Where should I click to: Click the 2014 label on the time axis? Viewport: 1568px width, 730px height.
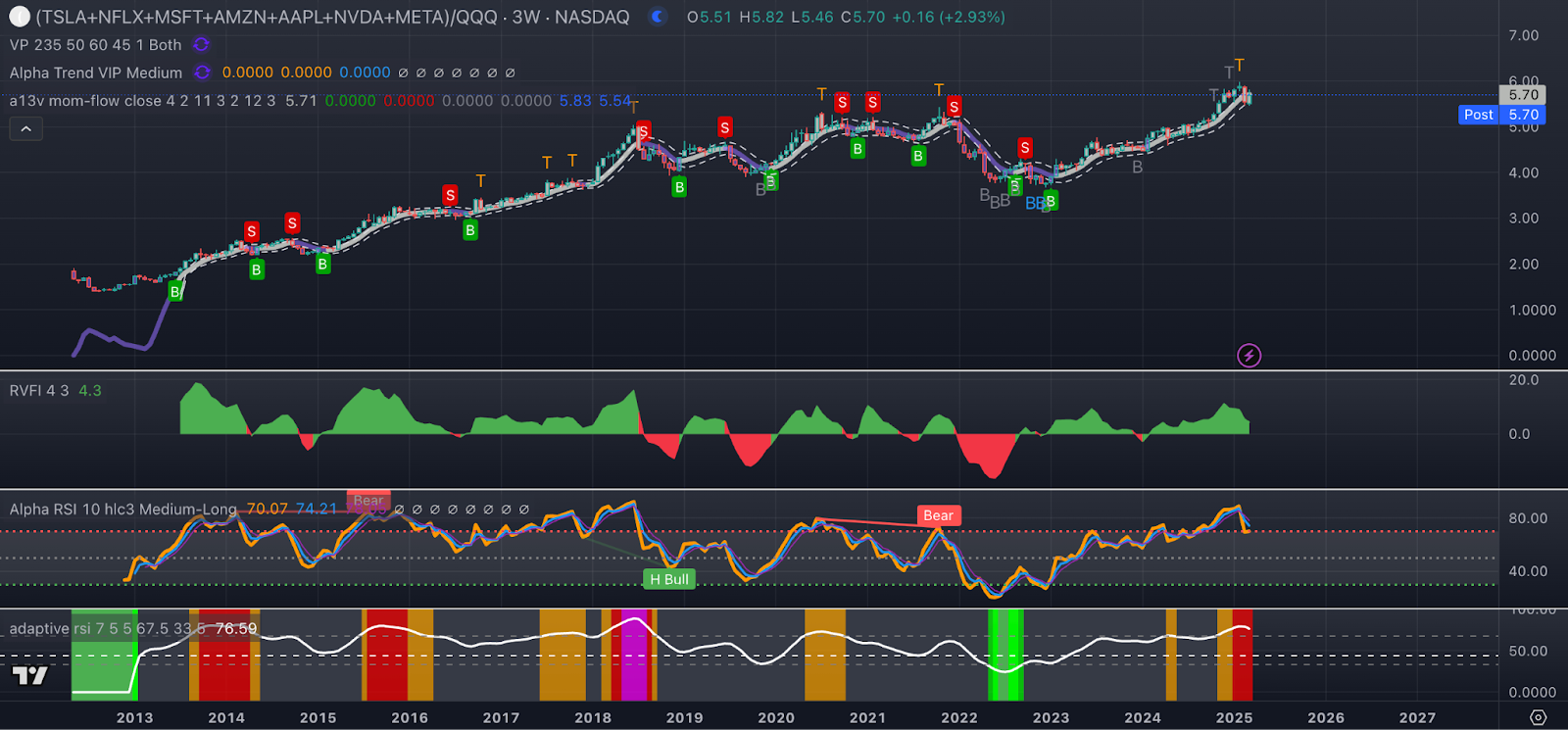point(226,717)
